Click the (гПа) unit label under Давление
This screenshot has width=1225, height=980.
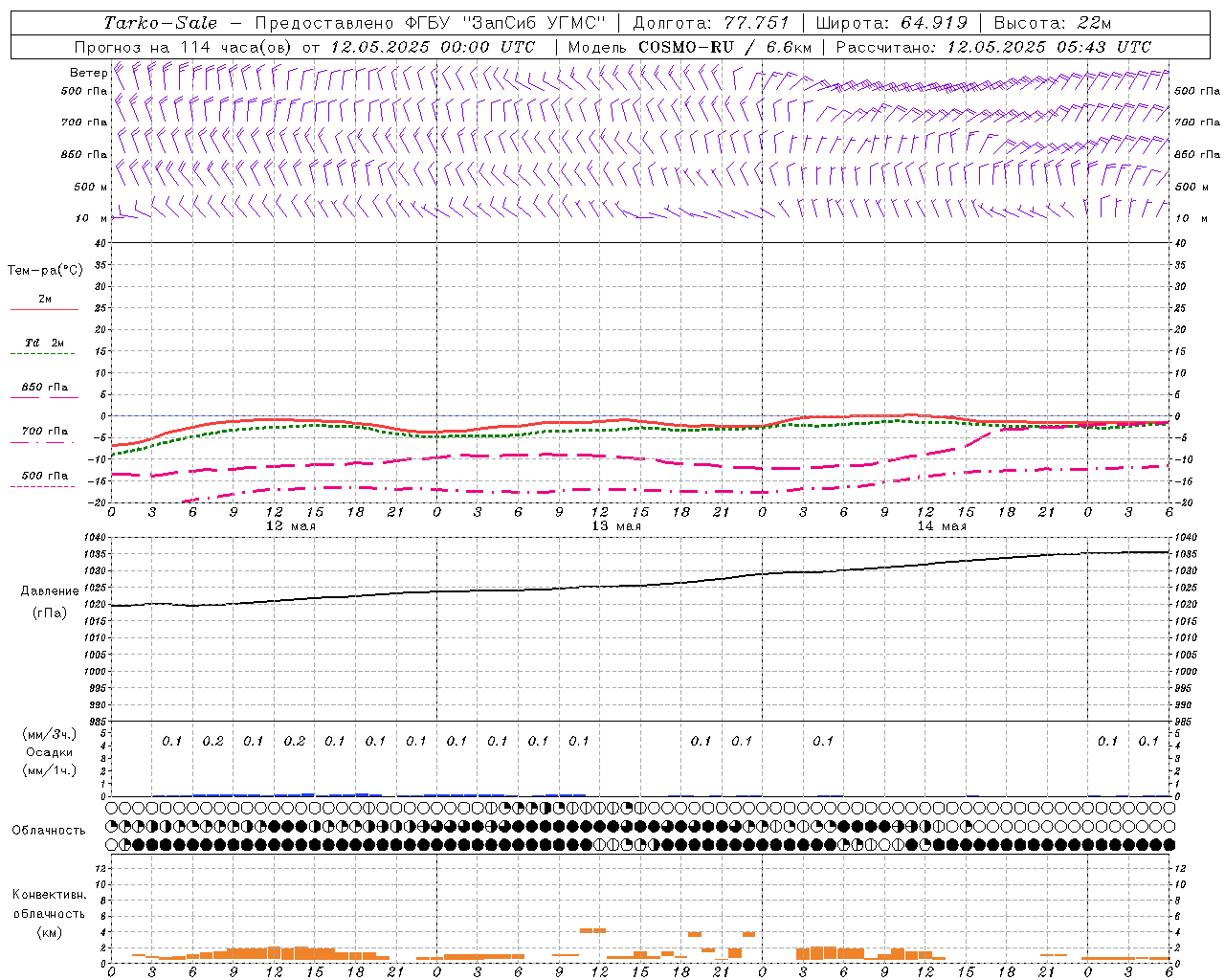pos(50,613)
